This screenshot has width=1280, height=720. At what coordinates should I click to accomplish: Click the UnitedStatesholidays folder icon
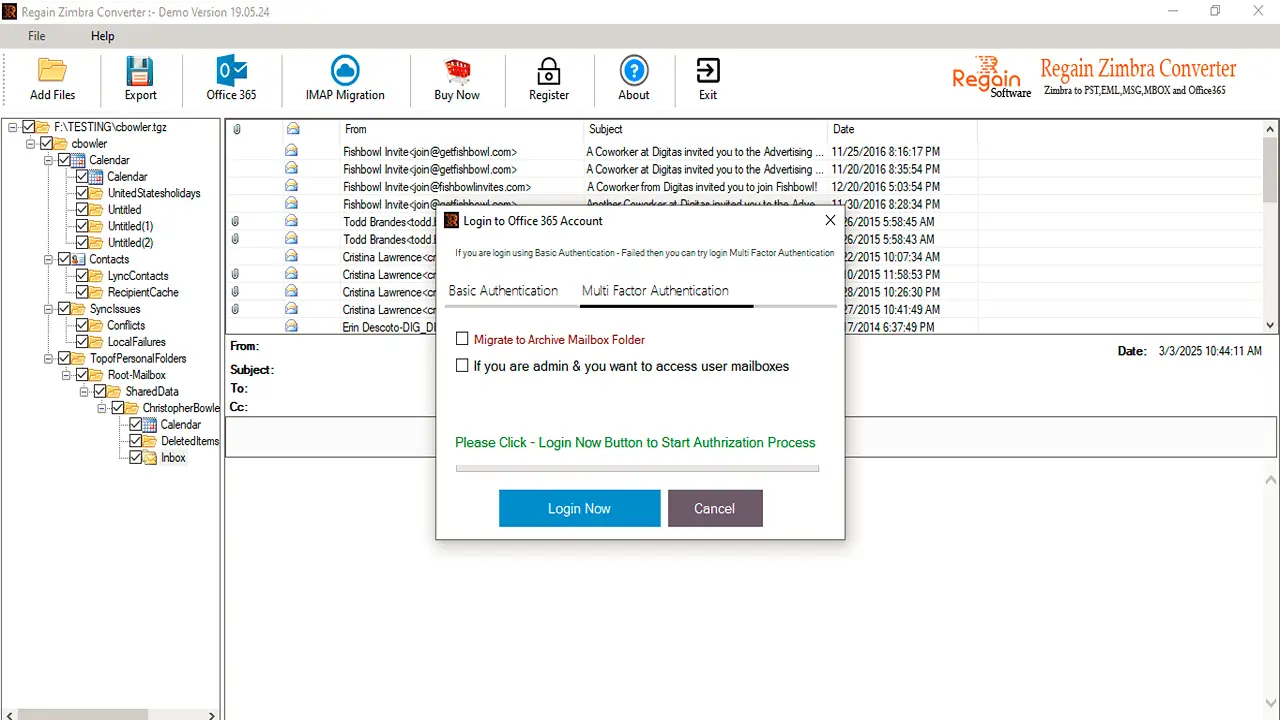pyautogui.click(x=97, y=193)
